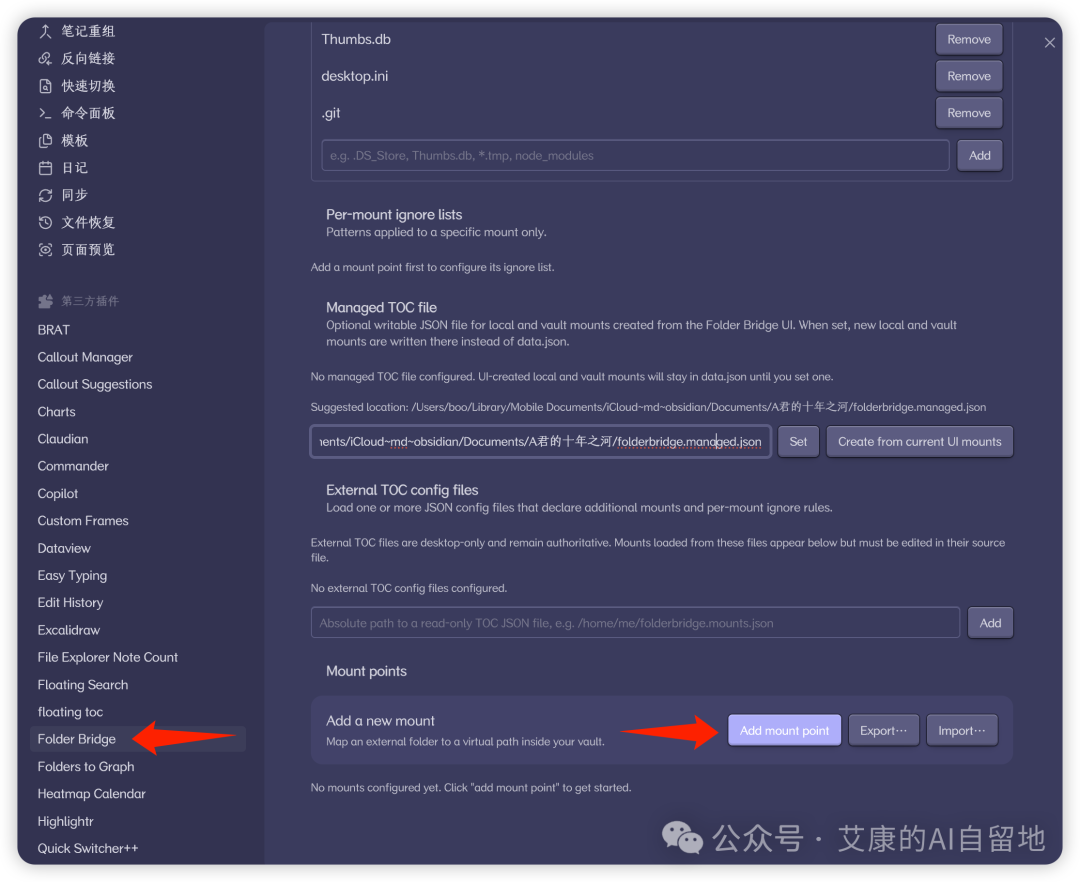
Task: Click the 第三方插件 puzzle icon
Action: coord(45,301)
